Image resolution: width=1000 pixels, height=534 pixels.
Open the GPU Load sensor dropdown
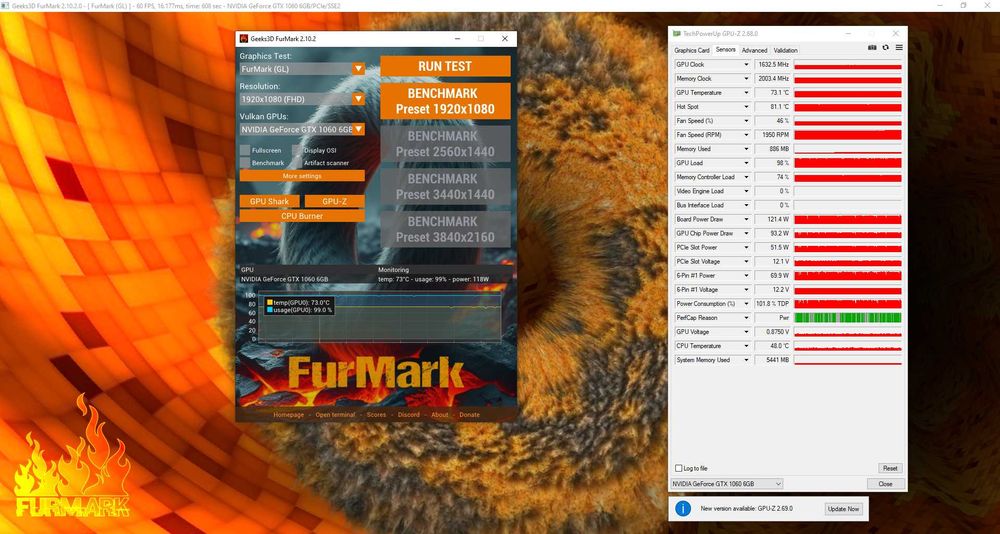(746, 163)
